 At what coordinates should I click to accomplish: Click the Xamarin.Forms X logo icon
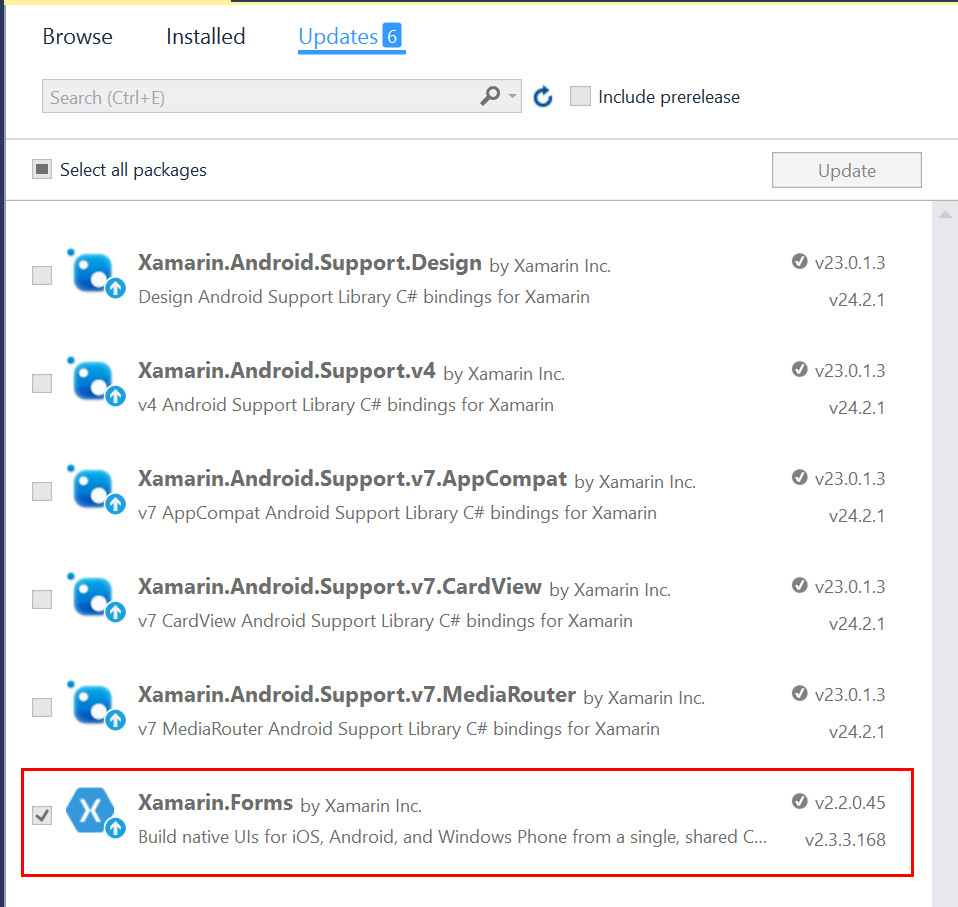pyautogui.click(x=95, y=812)
